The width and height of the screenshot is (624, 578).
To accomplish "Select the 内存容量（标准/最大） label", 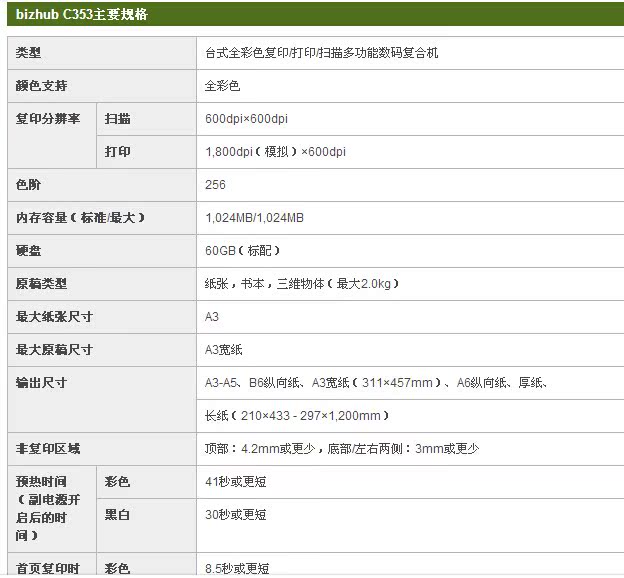I will (81, 218).
